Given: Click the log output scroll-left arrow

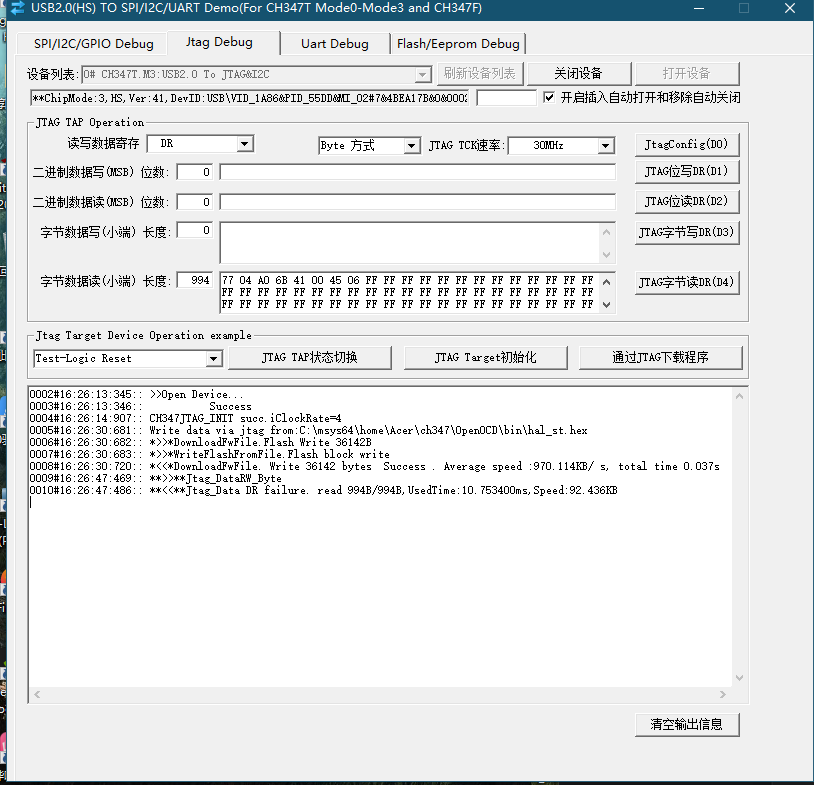Looking at the screenshot, I should click(x=37, y=695).
